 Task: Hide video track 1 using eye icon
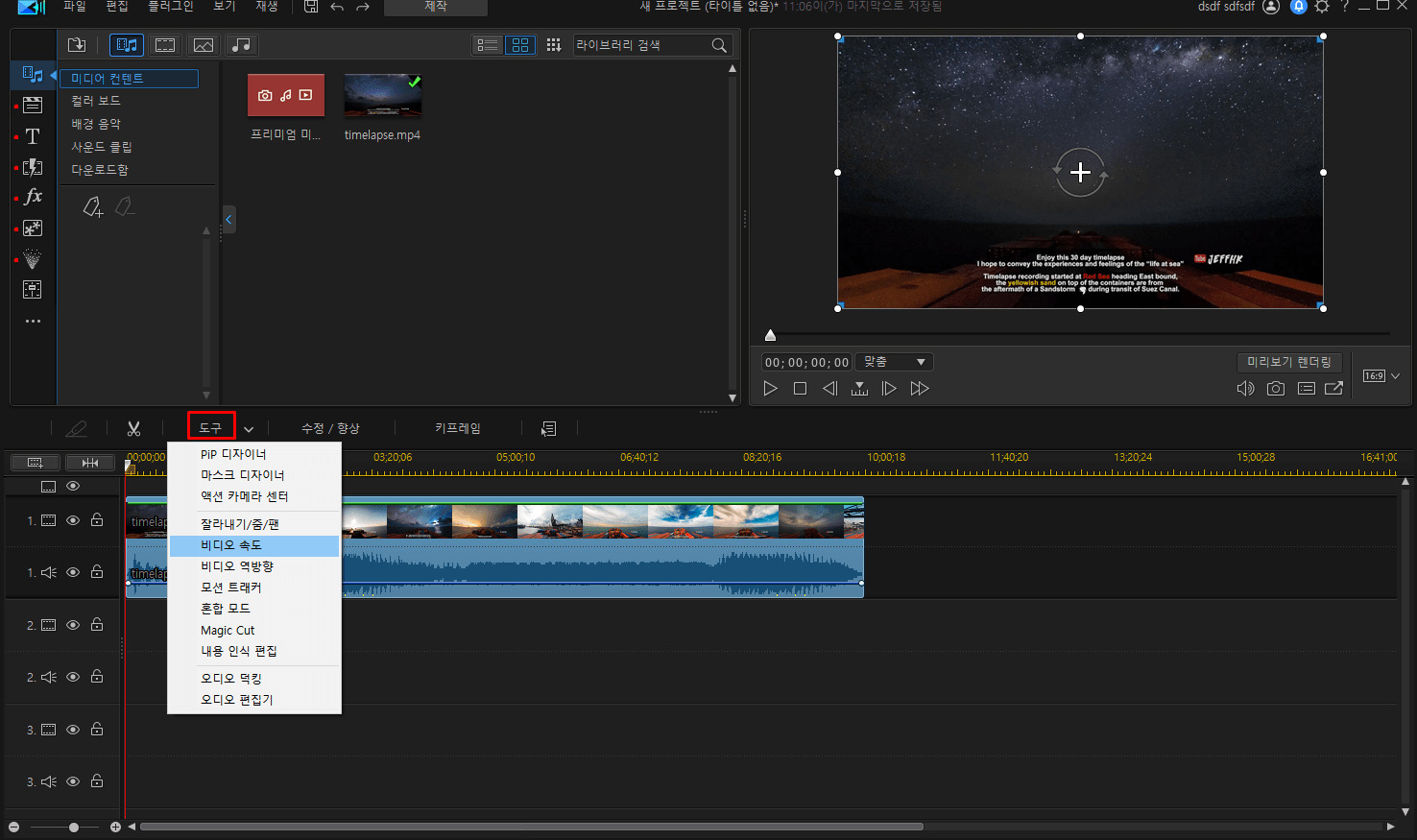point(73,520)
